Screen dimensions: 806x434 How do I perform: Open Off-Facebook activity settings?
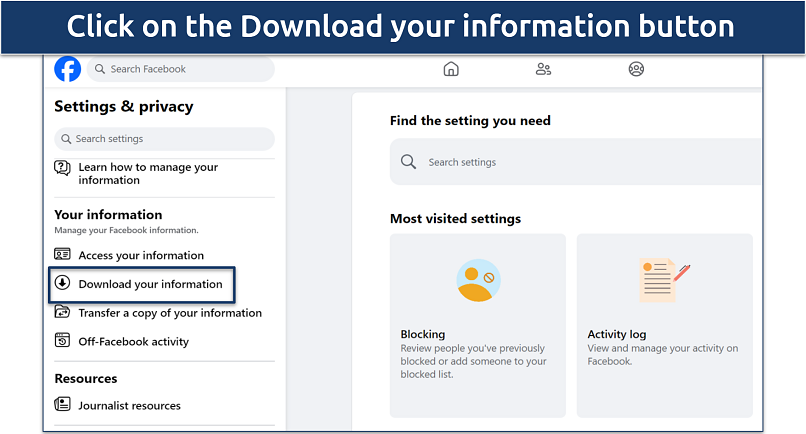(x=133, y=342)
